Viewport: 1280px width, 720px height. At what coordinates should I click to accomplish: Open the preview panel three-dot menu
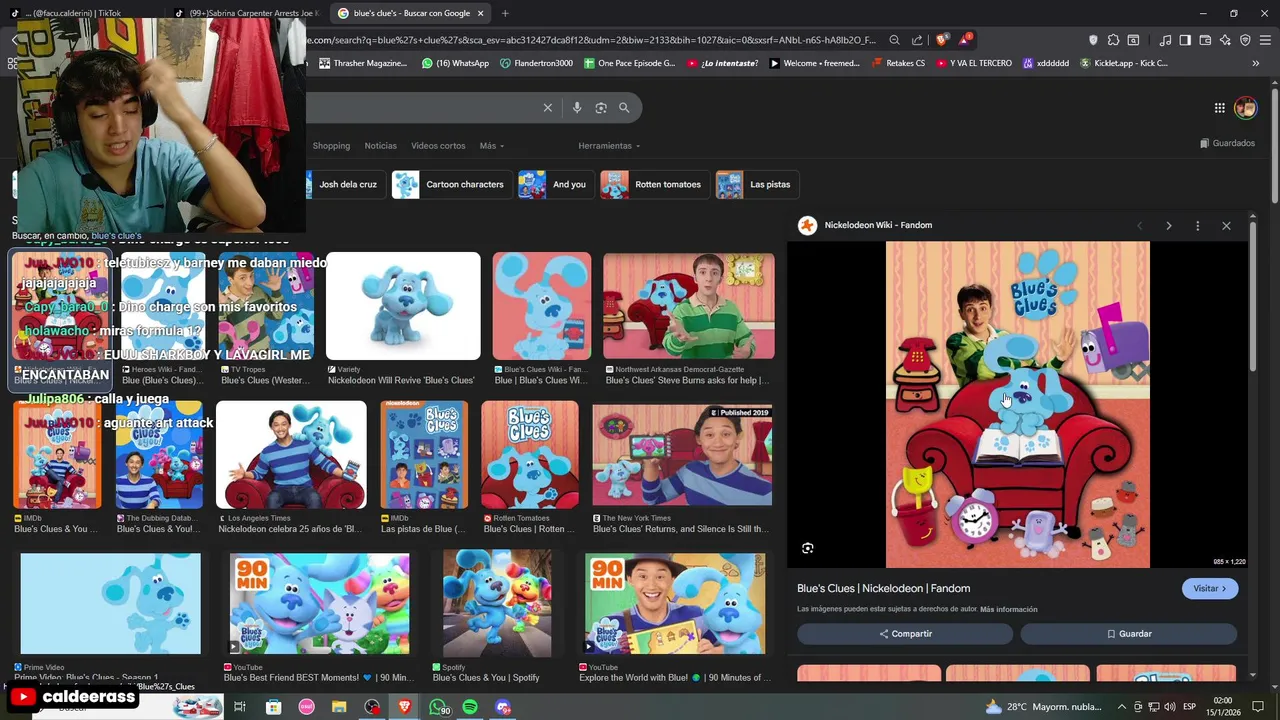pyautogui.click(x=1197, y=226)
